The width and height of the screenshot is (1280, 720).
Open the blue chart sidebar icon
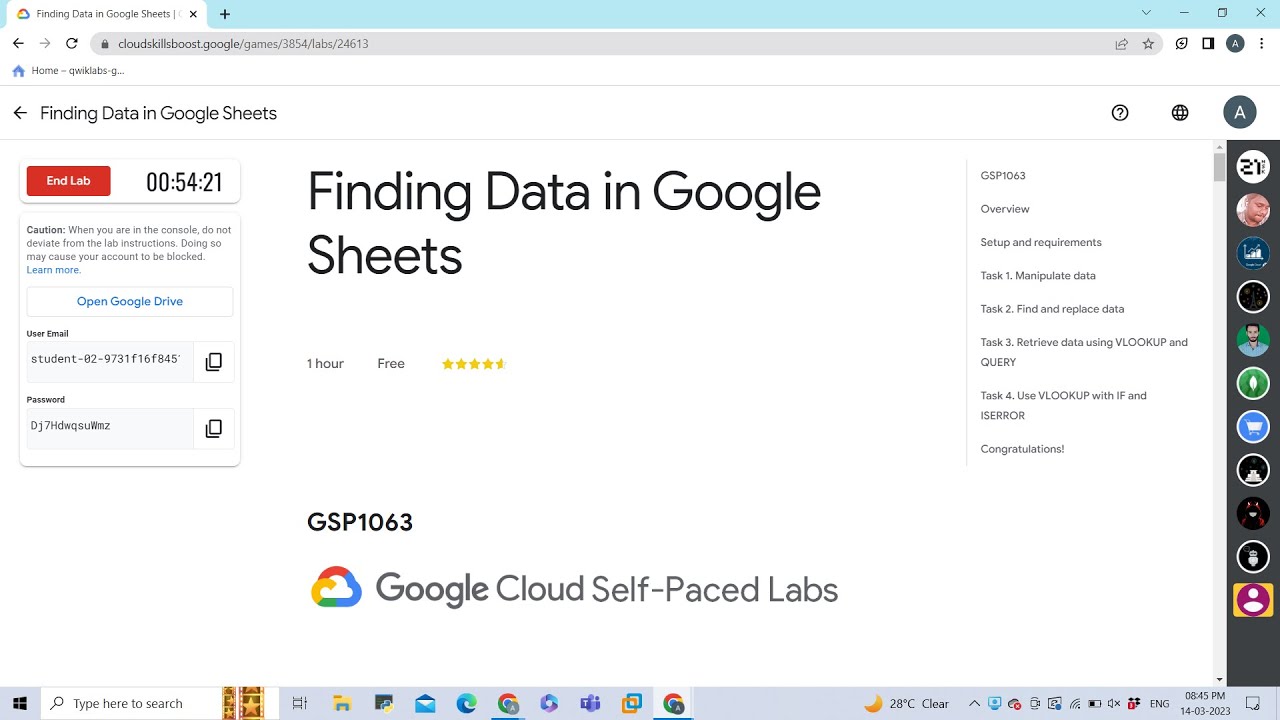(1253, 253)
